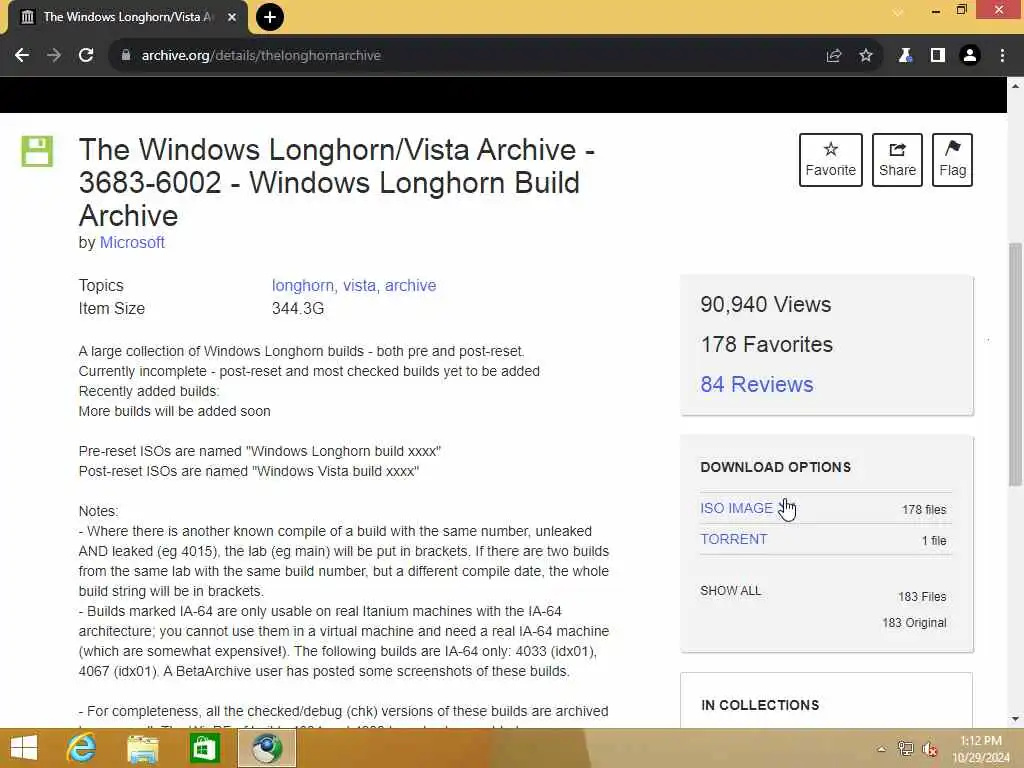Open the 84 Reviews link
1024x768 pixels.
tap(757, 384)
